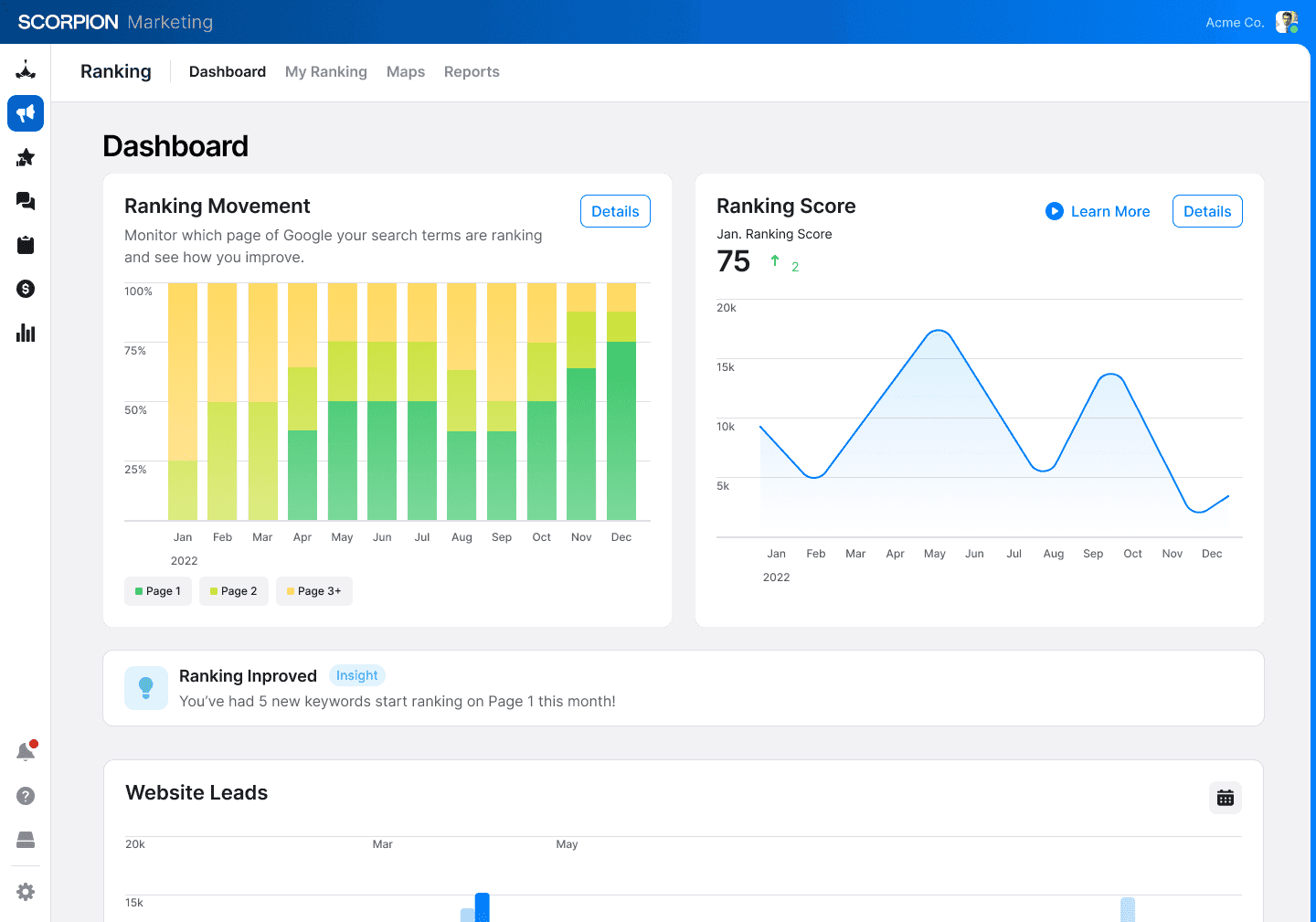The height and width of the screenshot is (922, 1316).
Task: Switch to the My Ranking tab
Action: 325,71
